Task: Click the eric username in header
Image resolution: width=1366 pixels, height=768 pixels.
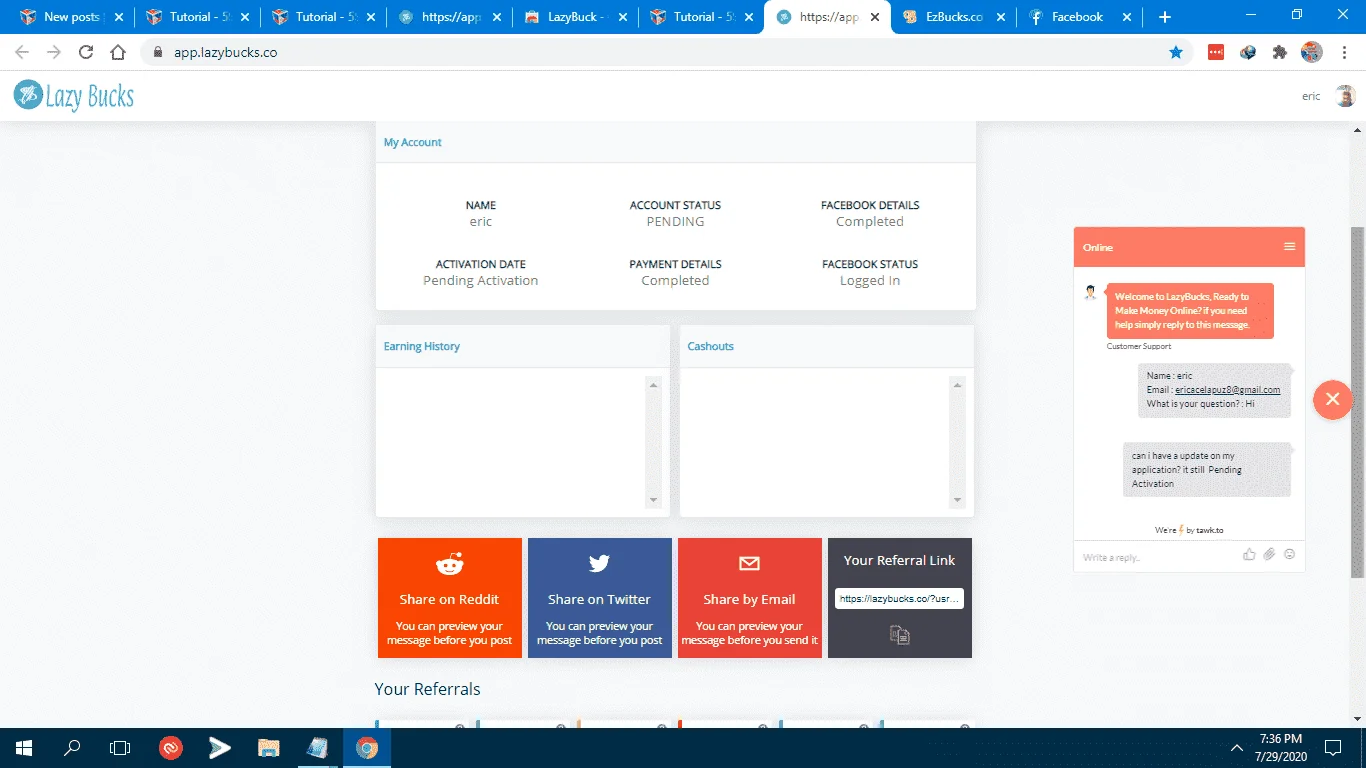Action: (x=1311, y=96)
